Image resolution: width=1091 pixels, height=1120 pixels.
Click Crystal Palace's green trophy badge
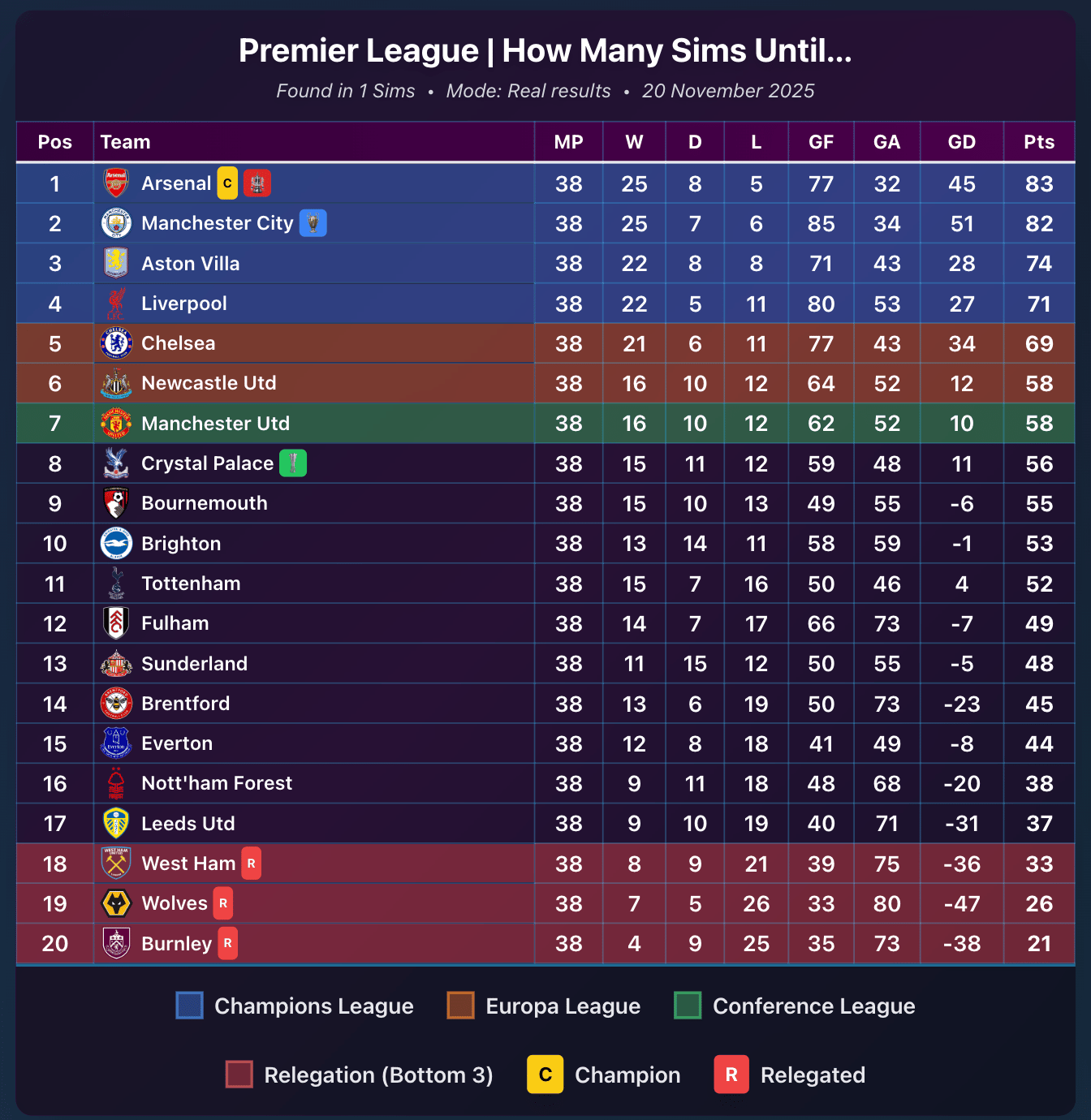[x=293, y=463]
